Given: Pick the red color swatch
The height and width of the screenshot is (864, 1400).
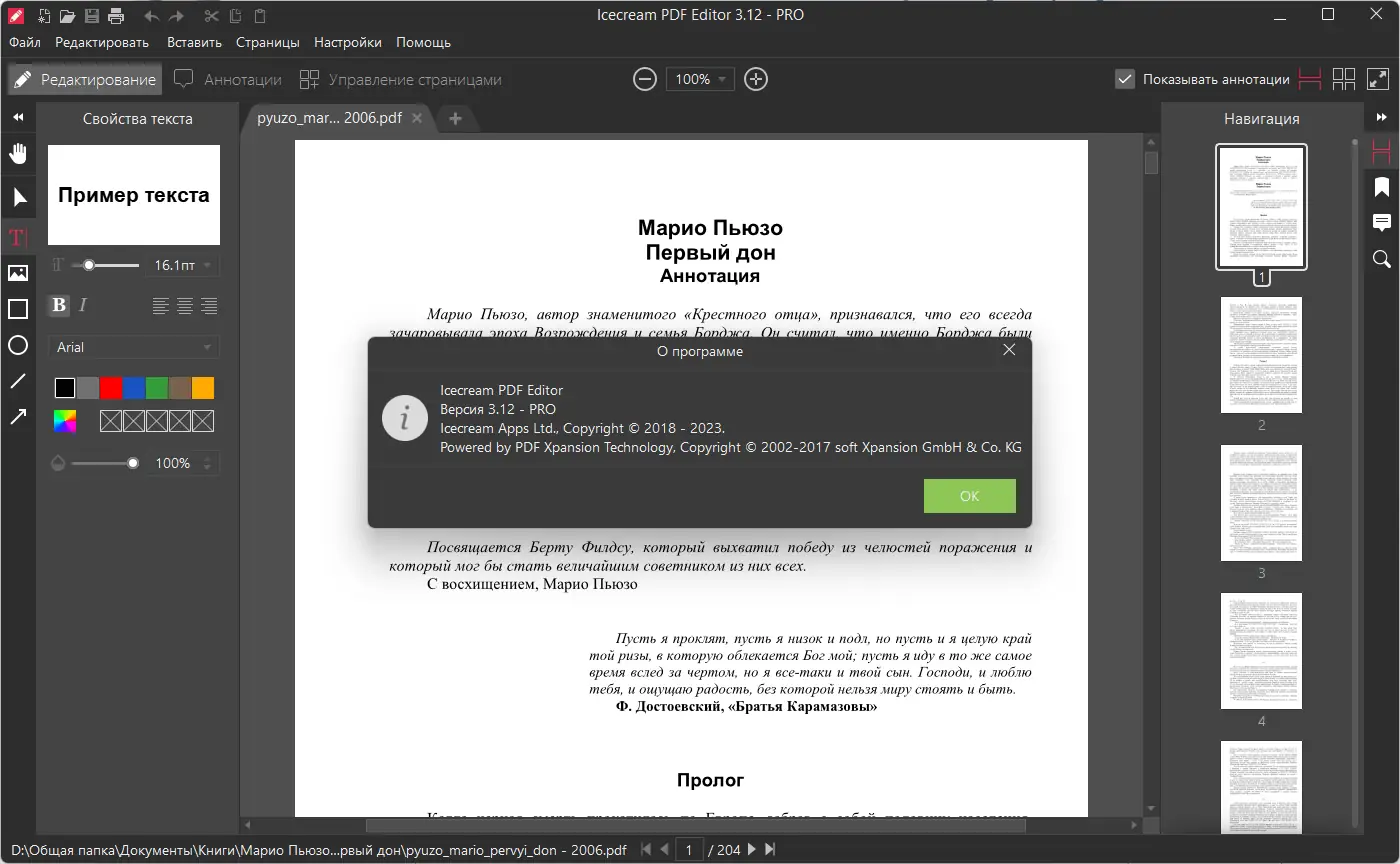Looking at the screenshot, I should pyautogui.click(x=111, y=388).
